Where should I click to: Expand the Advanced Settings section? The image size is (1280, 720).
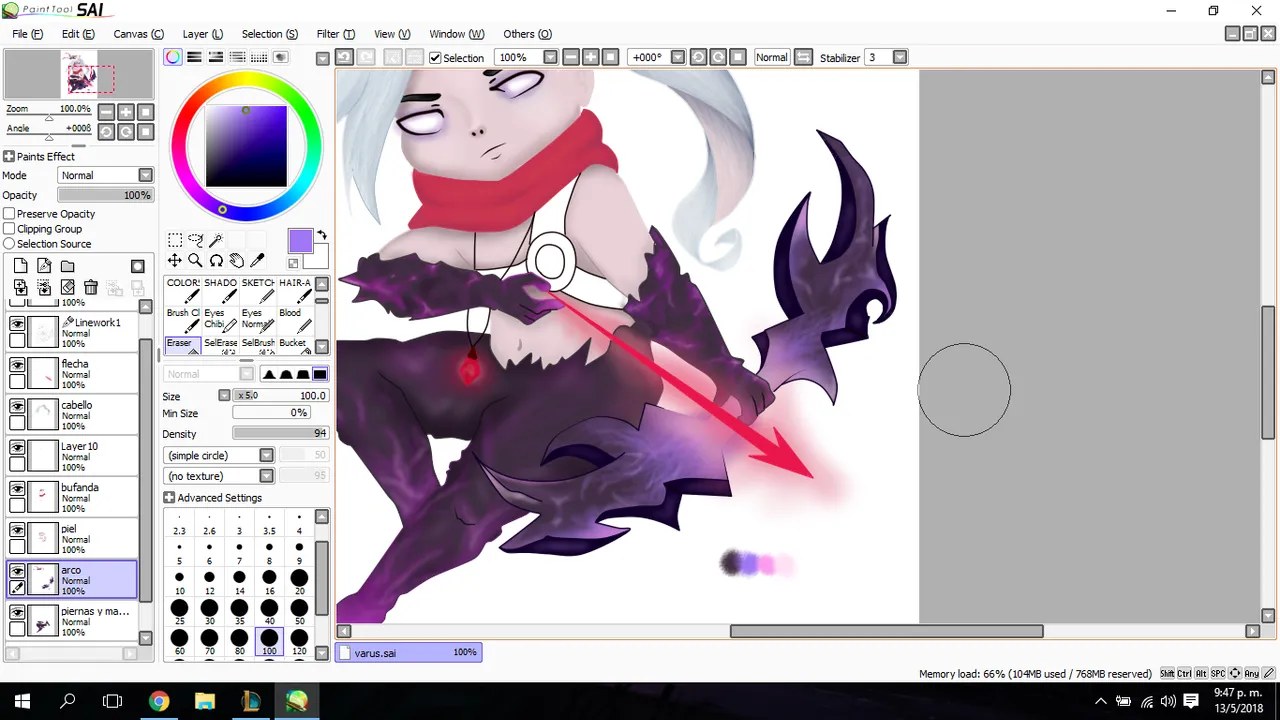pos(169,498)
